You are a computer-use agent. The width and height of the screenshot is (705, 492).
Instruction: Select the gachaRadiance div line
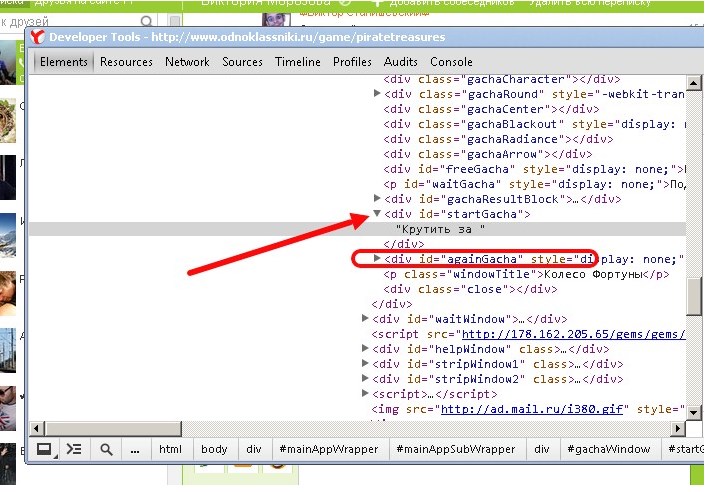coord(498,139)
